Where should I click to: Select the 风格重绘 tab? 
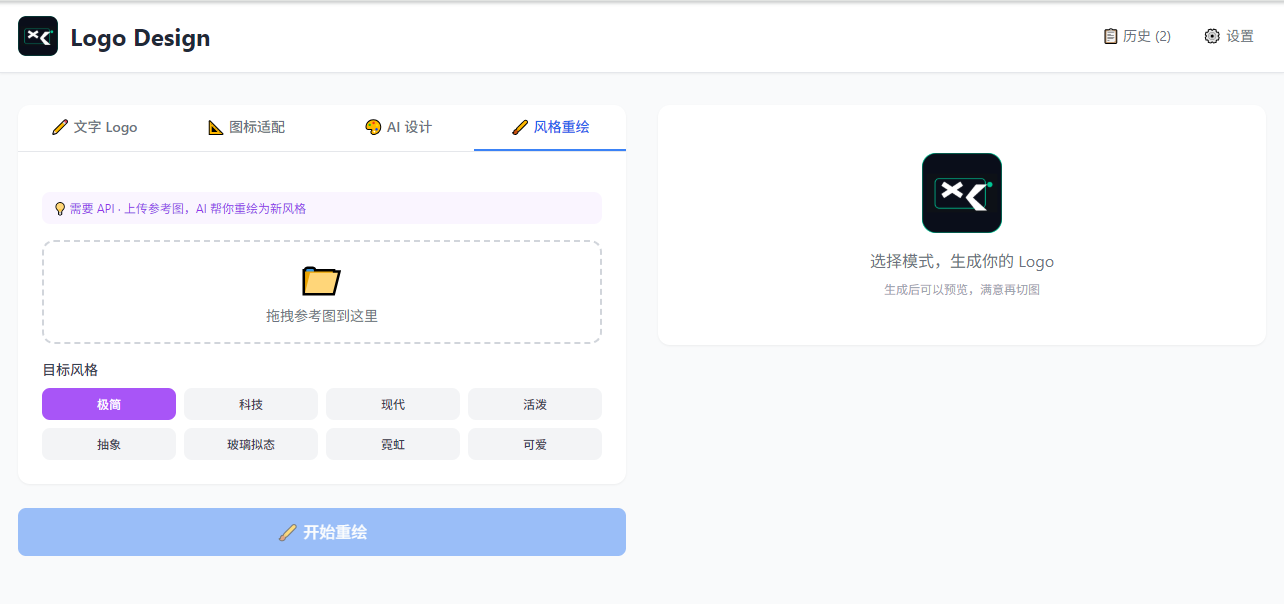tap(550, 128)
